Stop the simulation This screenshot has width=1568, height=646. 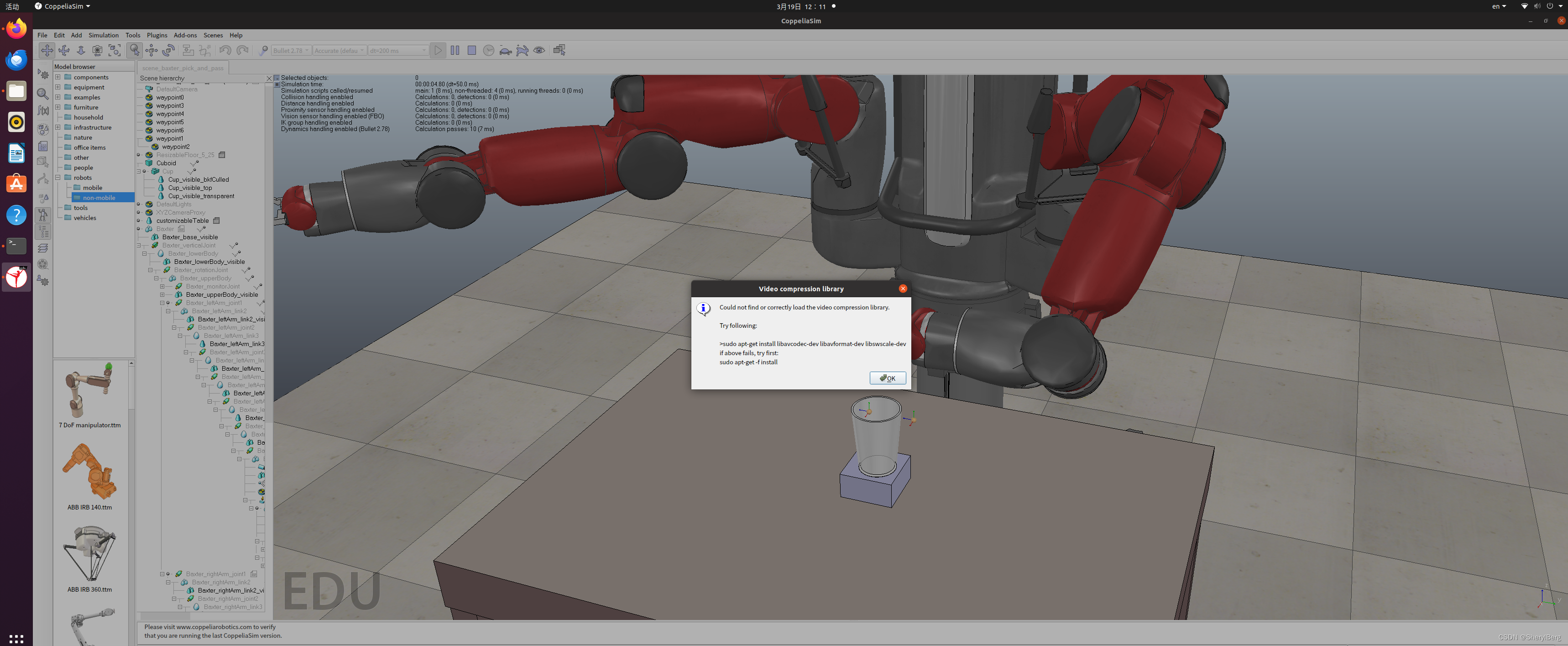(472, 51)
